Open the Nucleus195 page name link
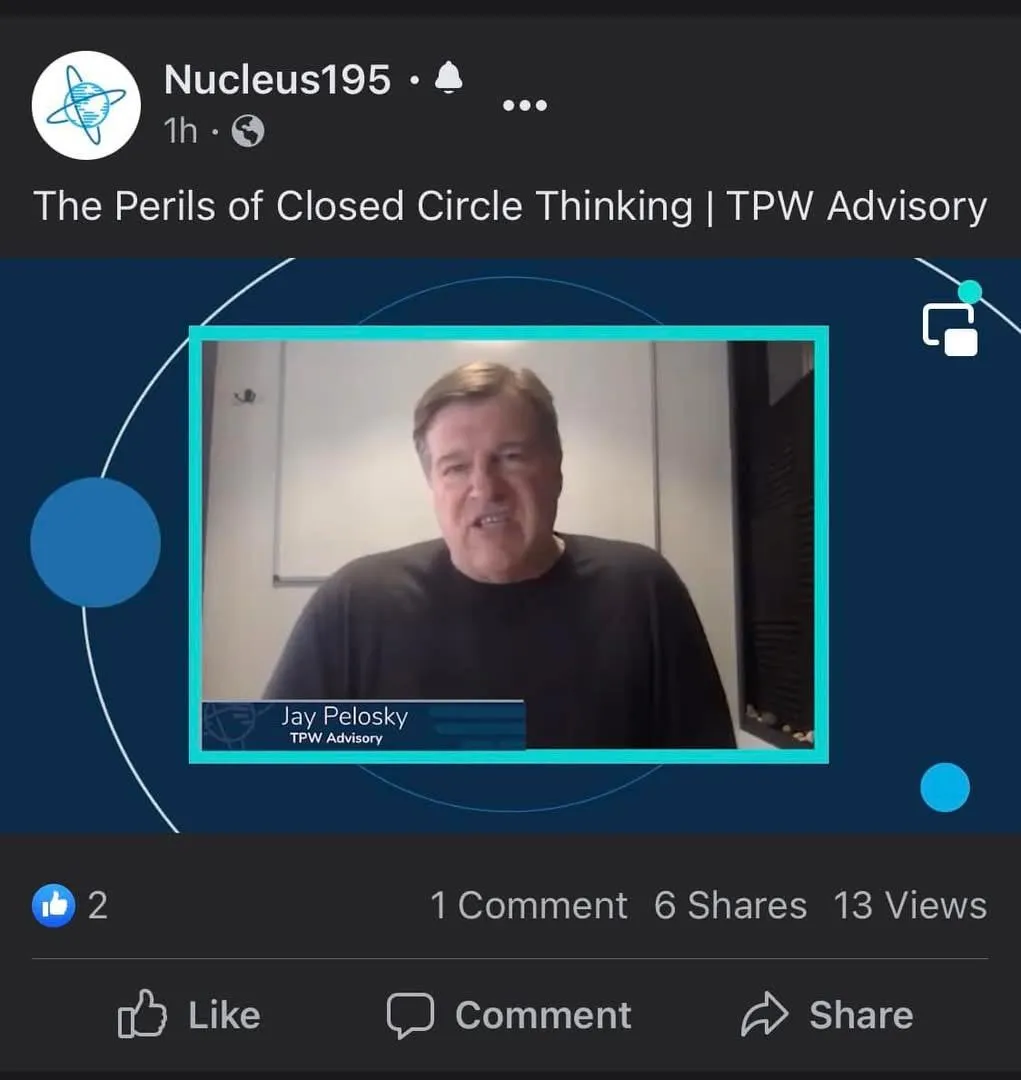 (277, 79)
